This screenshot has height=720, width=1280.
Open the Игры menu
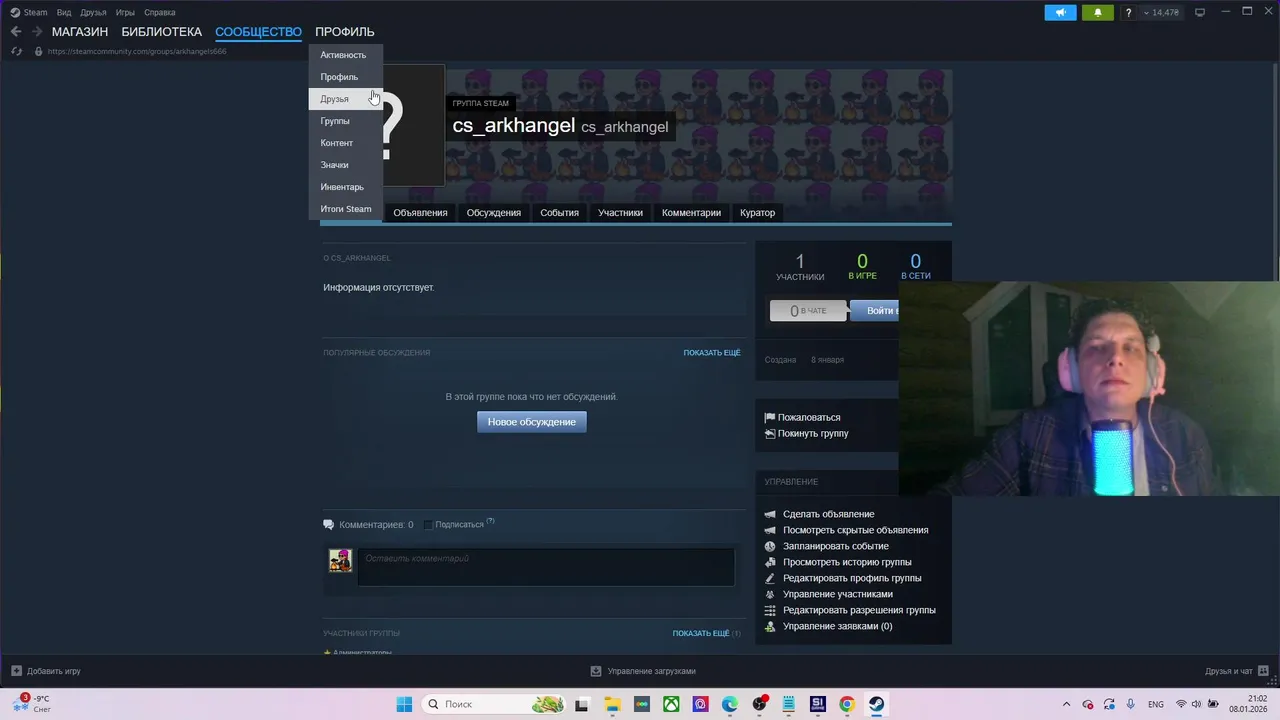(125, 12)
